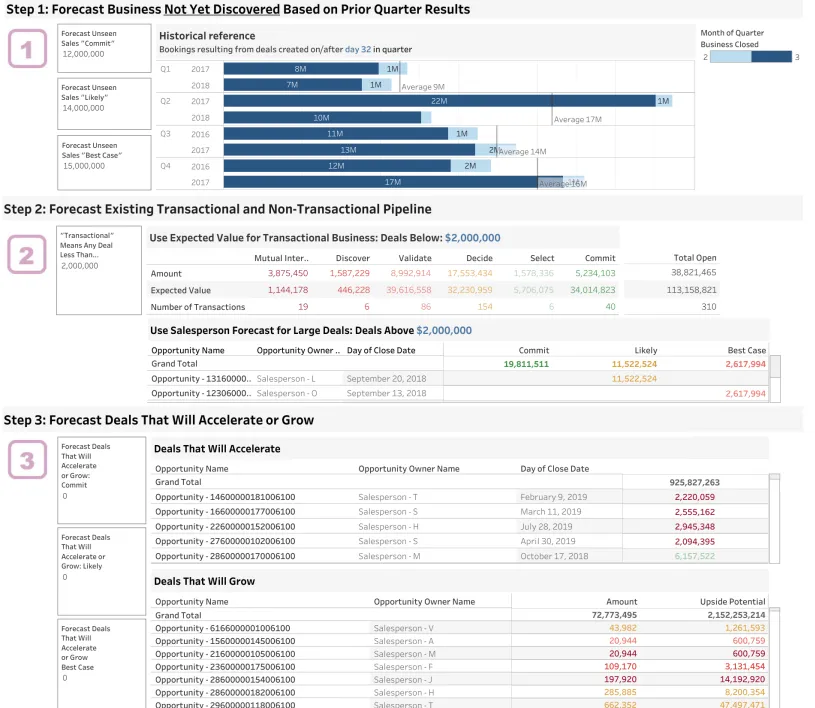Select Grand Total Commit value 19,811,511
Viewport: 815px width, 708px height.
click(526, 364)
